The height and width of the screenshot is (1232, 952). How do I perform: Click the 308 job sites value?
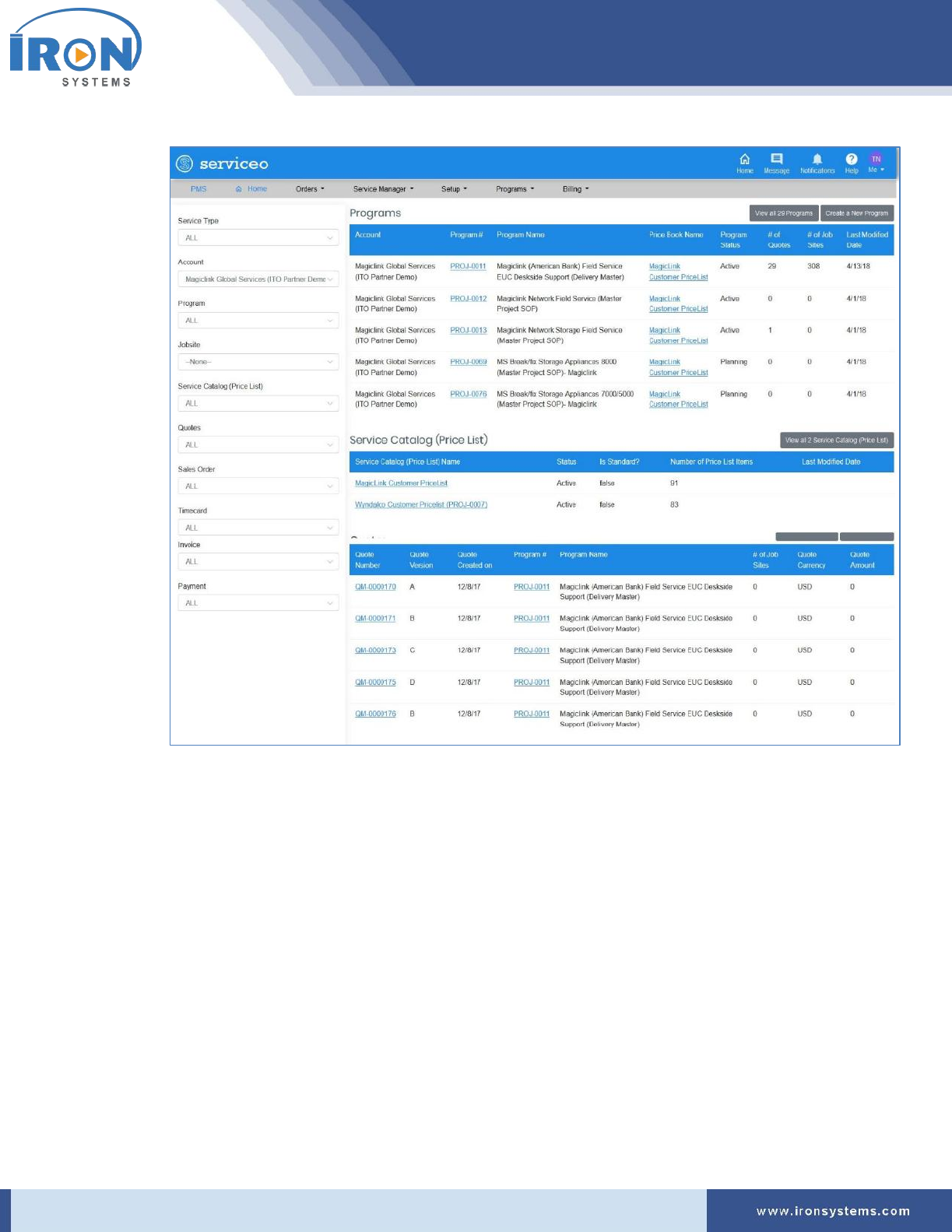(x=813, y=266)
